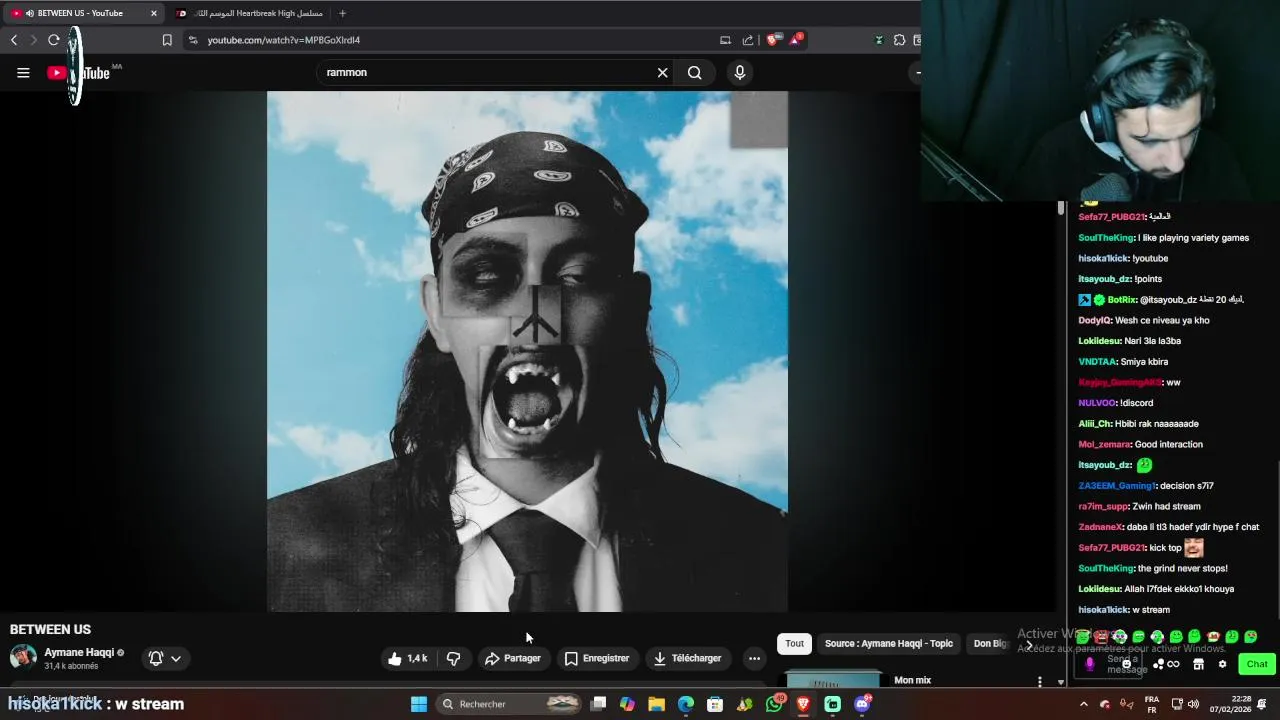
Task: Like the video (1,4 k)
Action: [x=408, y=658]
